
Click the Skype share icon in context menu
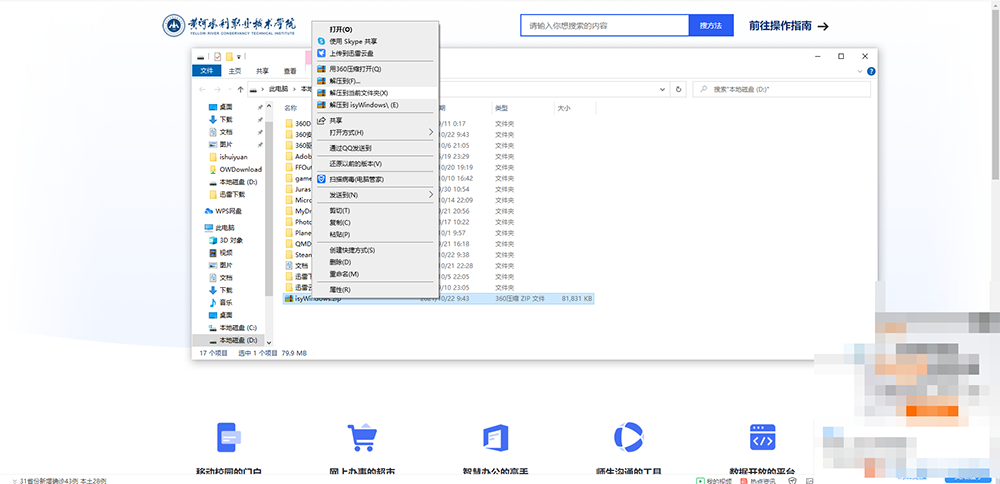tap(321, 41)
